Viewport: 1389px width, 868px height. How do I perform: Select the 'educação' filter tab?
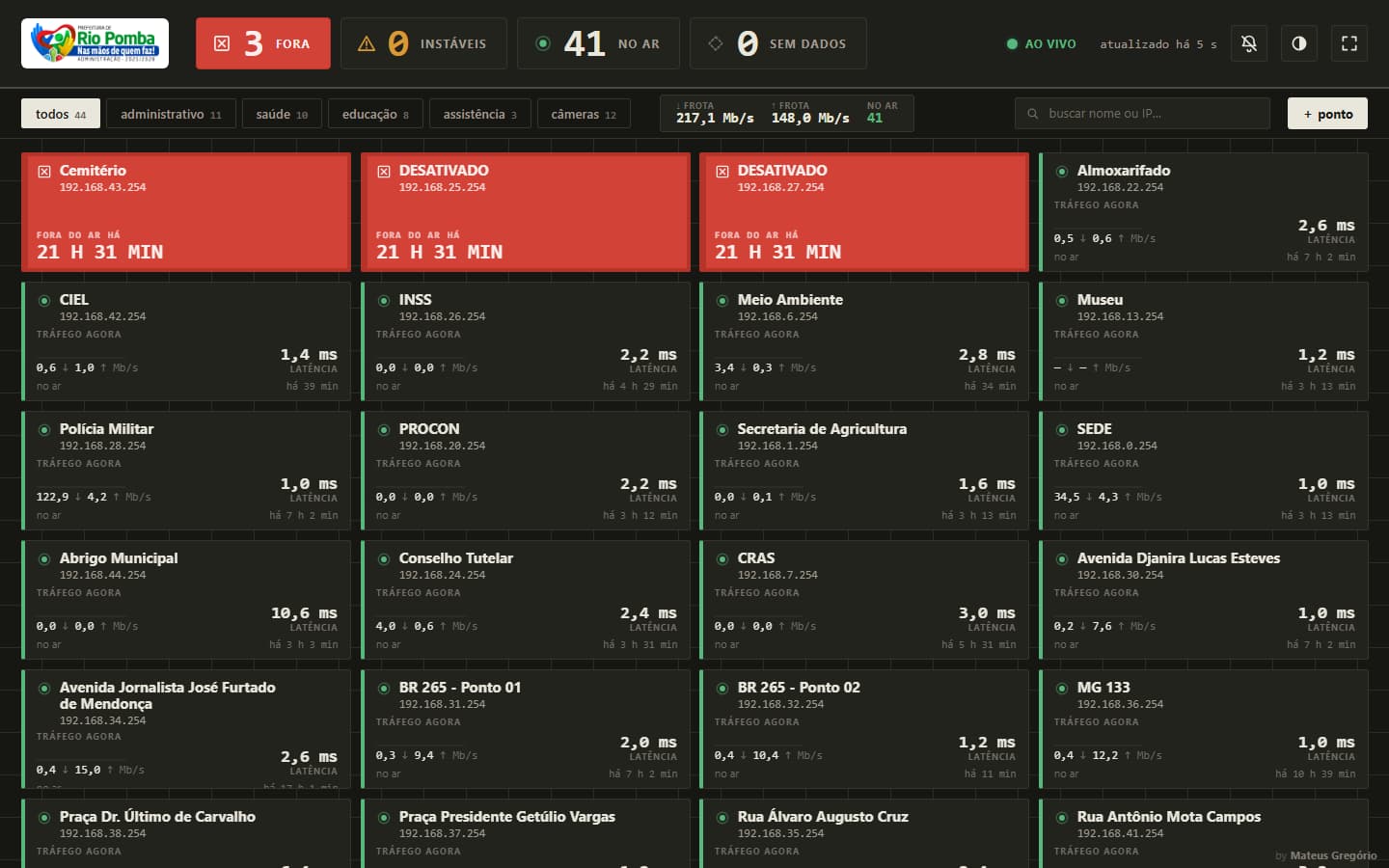point(375,114)
